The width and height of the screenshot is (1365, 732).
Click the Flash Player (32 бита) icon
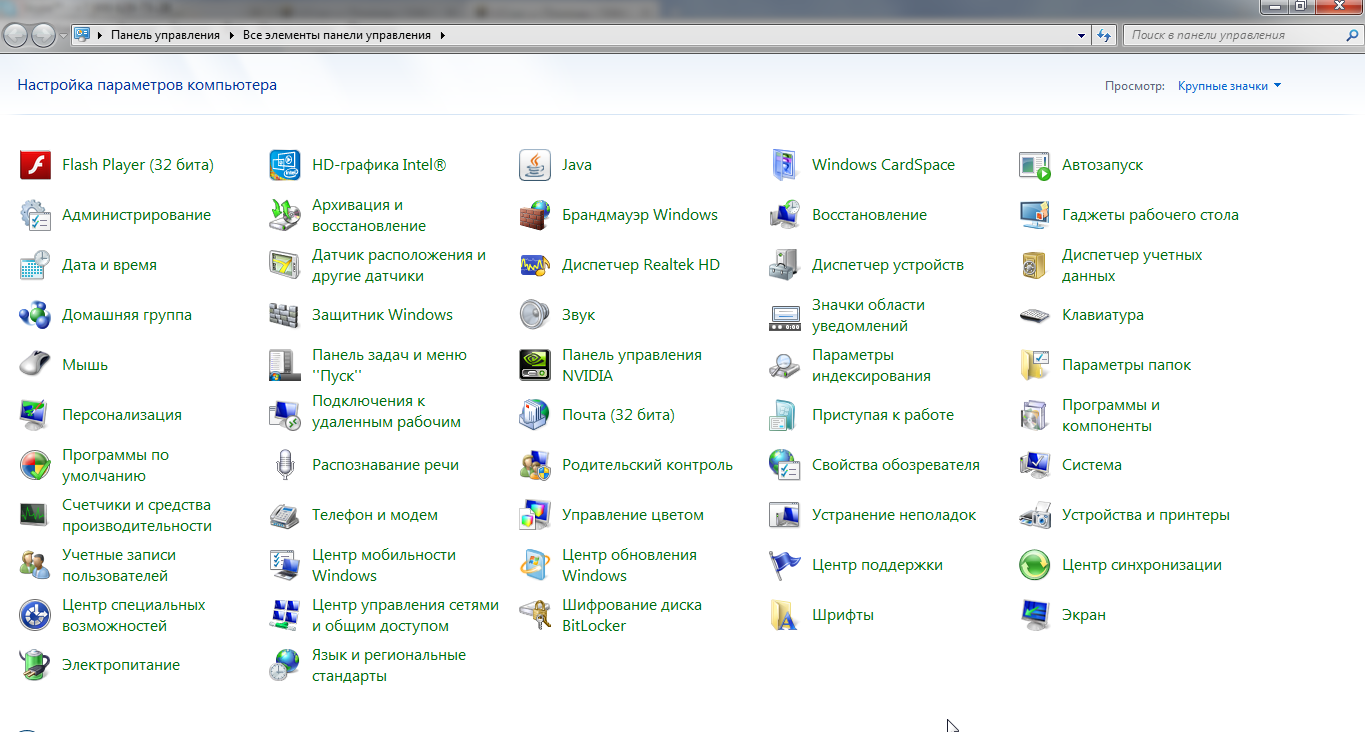click(35, 165)
